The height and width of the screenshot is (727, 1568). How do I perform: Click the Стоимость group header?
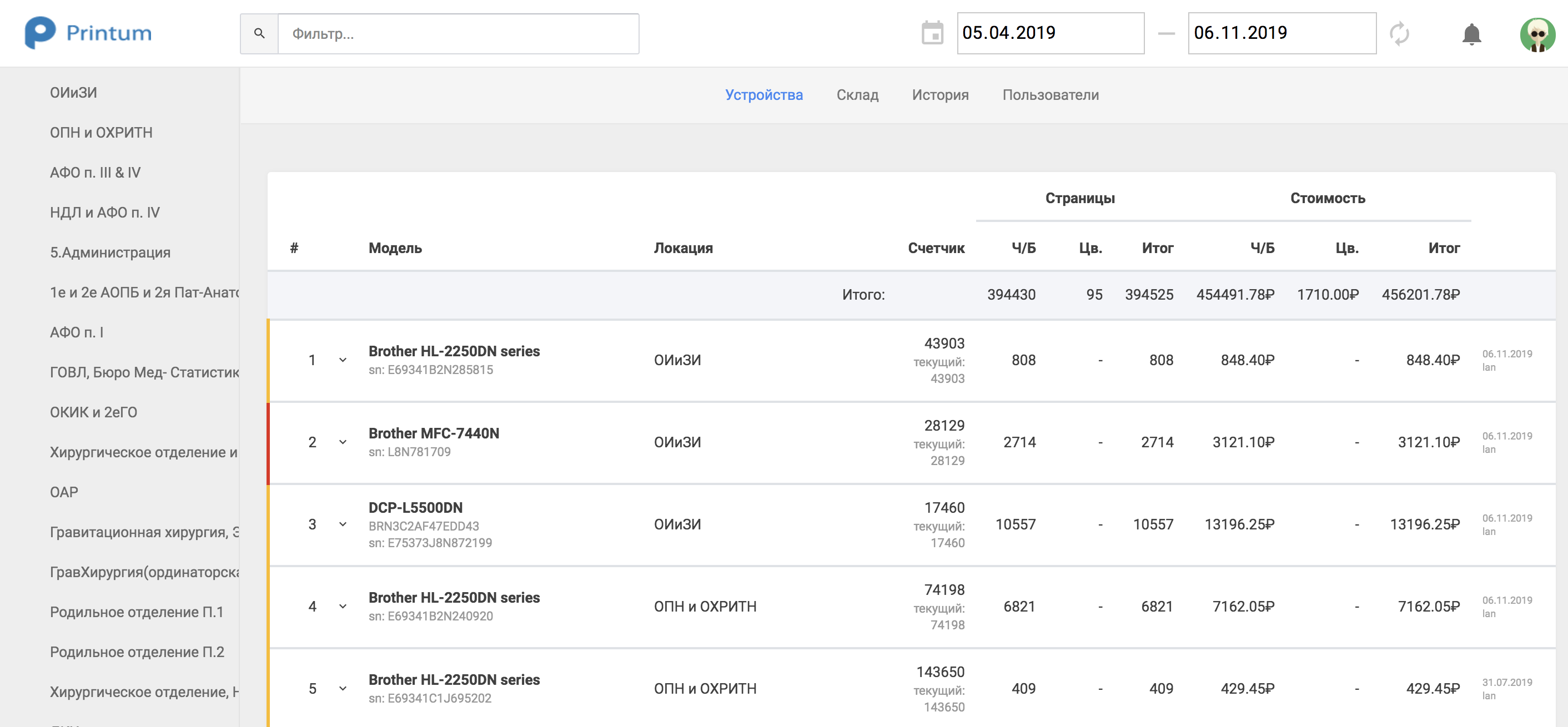click(x=1328, y=198)
